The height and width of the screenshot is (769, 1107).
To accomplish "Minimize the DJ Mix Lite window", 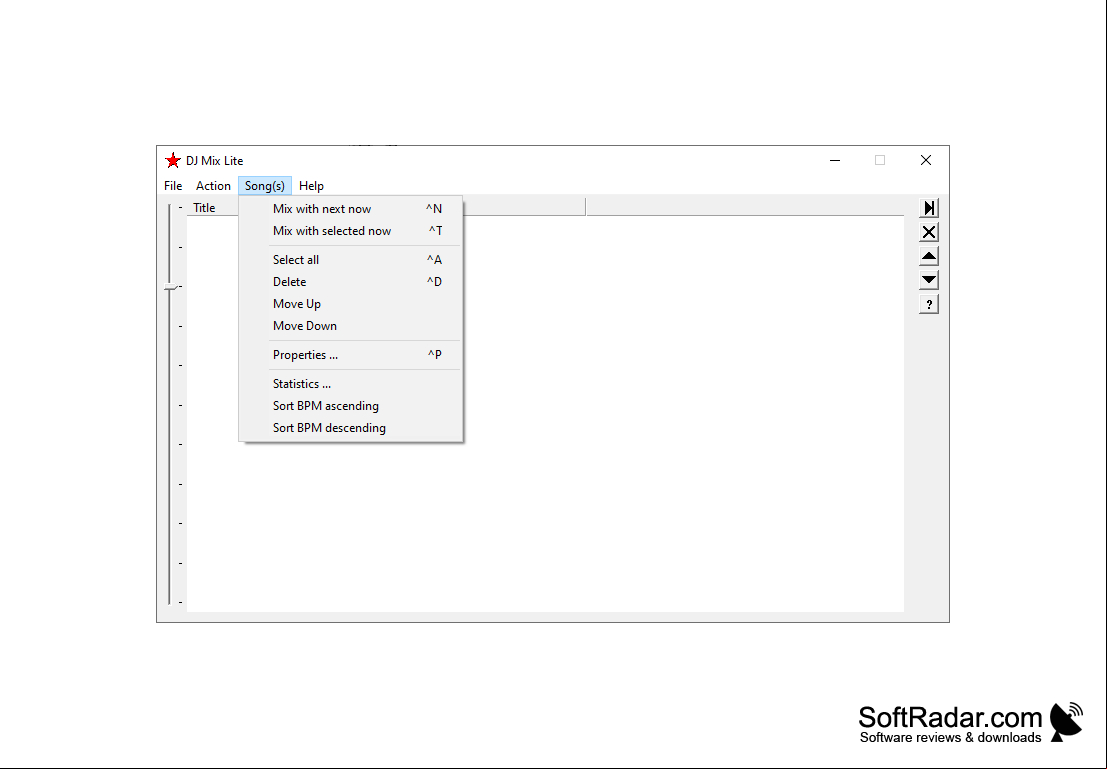I will [x=834, y=160].
